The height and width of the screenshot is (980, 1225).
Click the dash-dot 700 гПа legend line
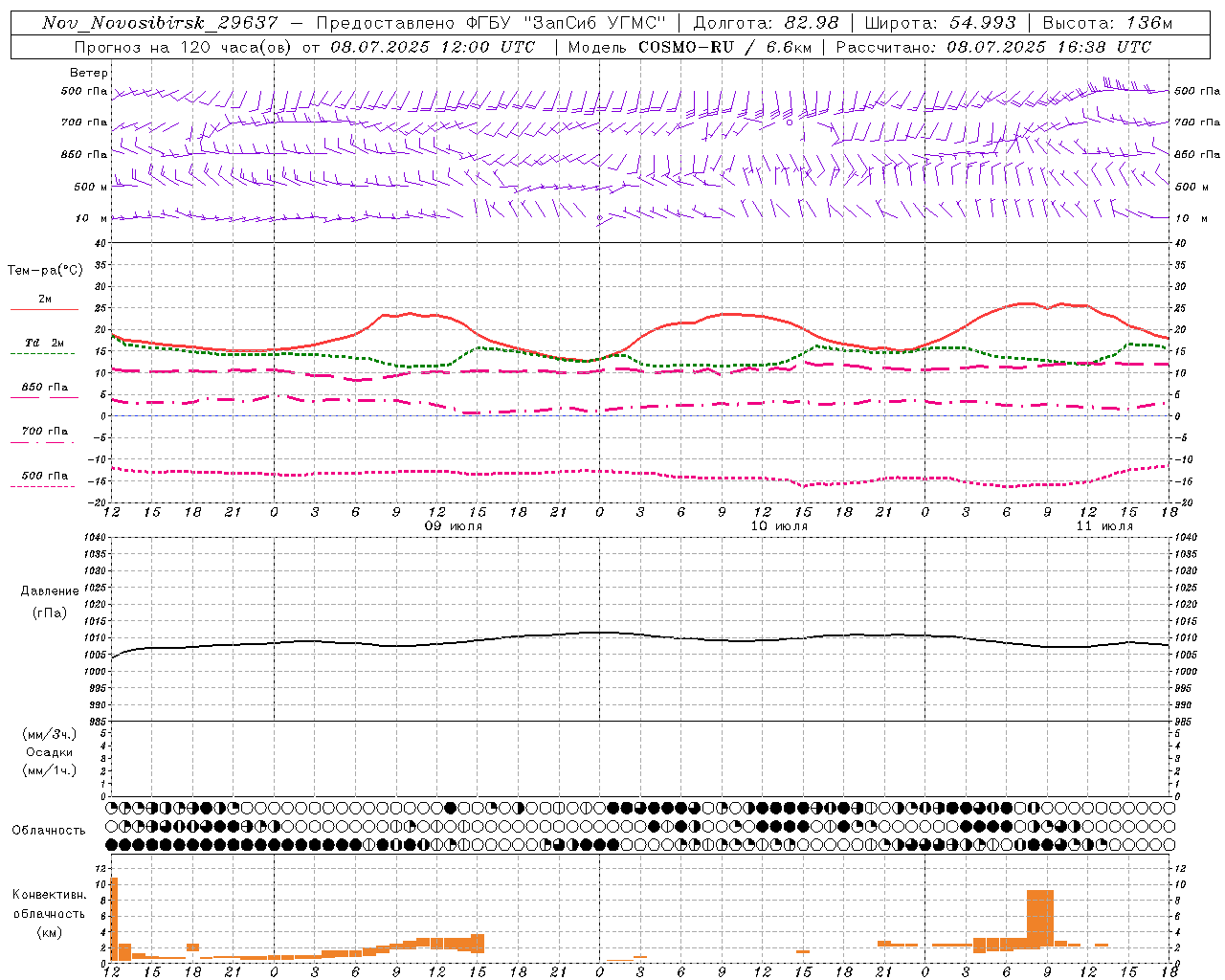point(42,442)
